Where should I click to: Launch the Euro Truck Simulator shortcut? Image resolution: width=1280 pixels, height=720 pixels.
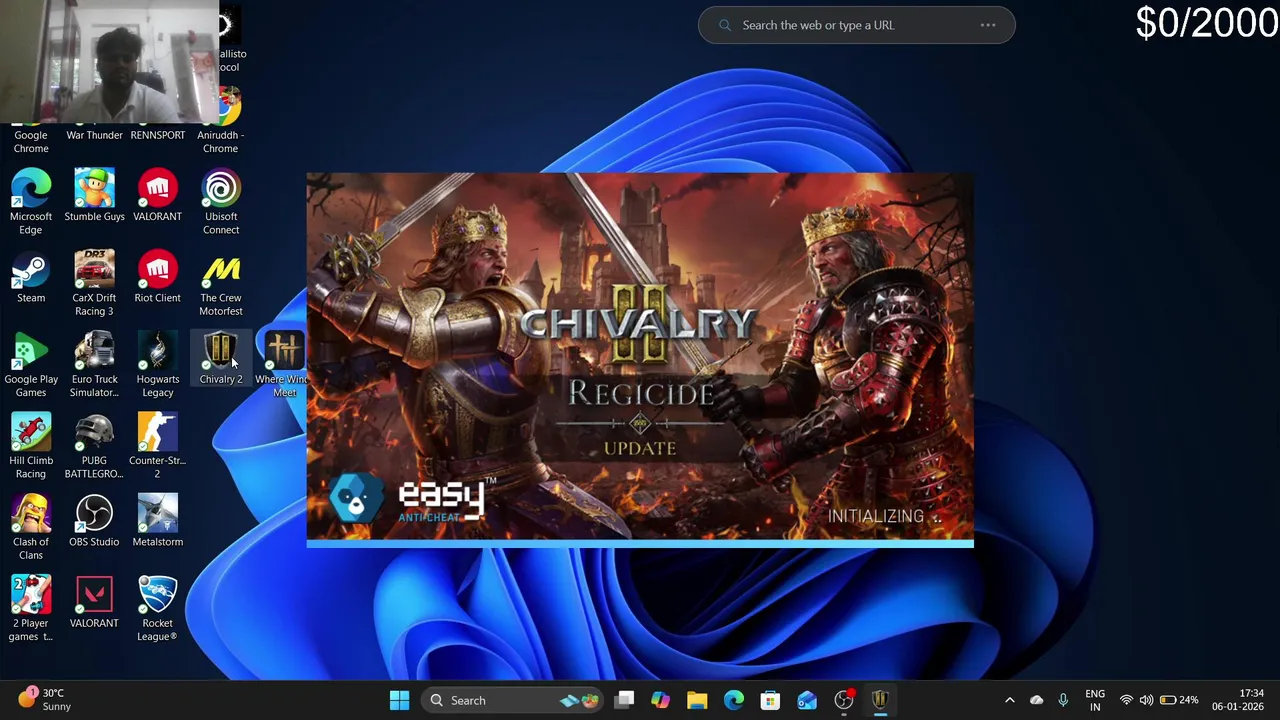94,365
